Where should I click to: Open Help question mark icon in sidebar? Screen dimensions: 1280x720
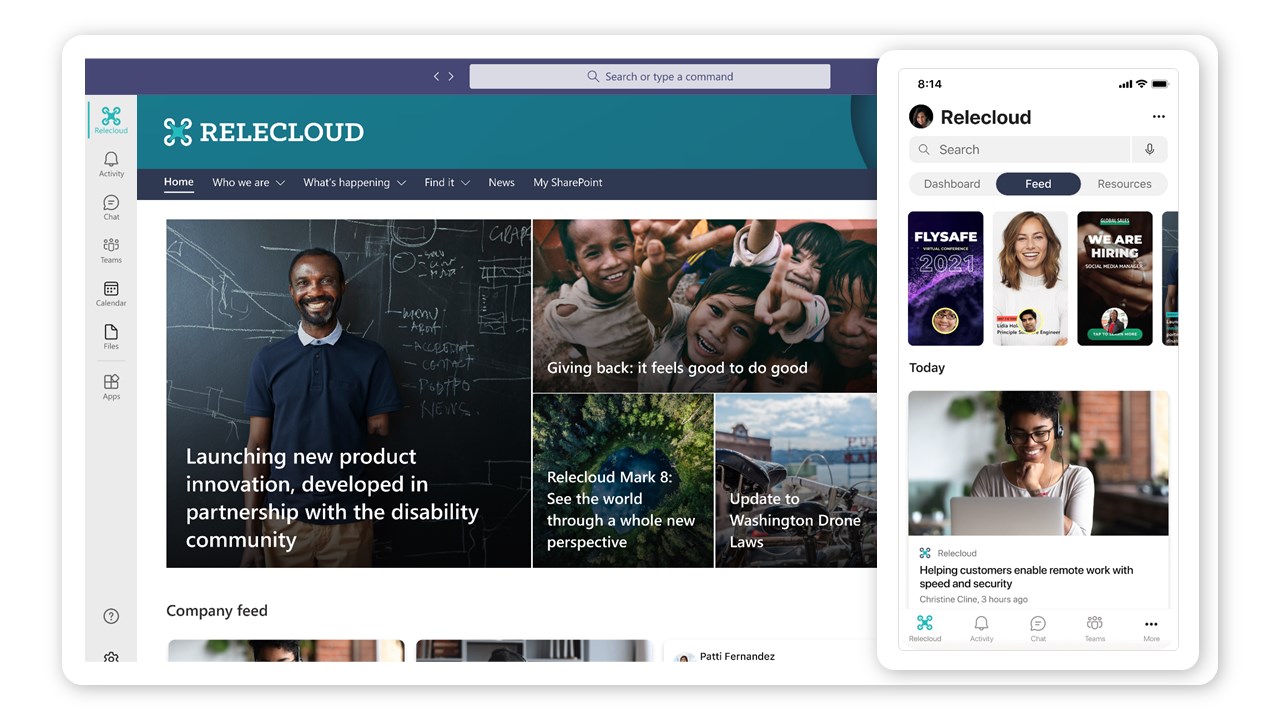(111, 616)
